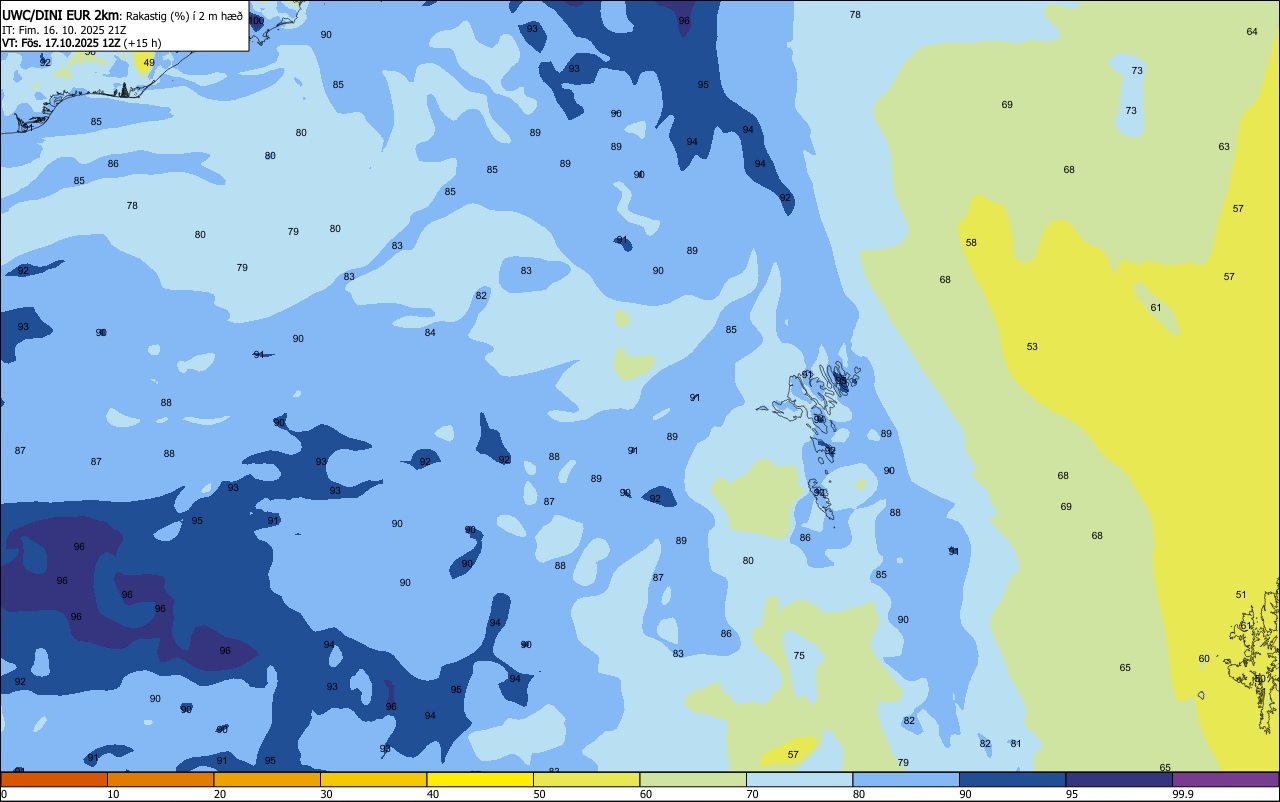Click the map value '84'

(x=430, y=333)
